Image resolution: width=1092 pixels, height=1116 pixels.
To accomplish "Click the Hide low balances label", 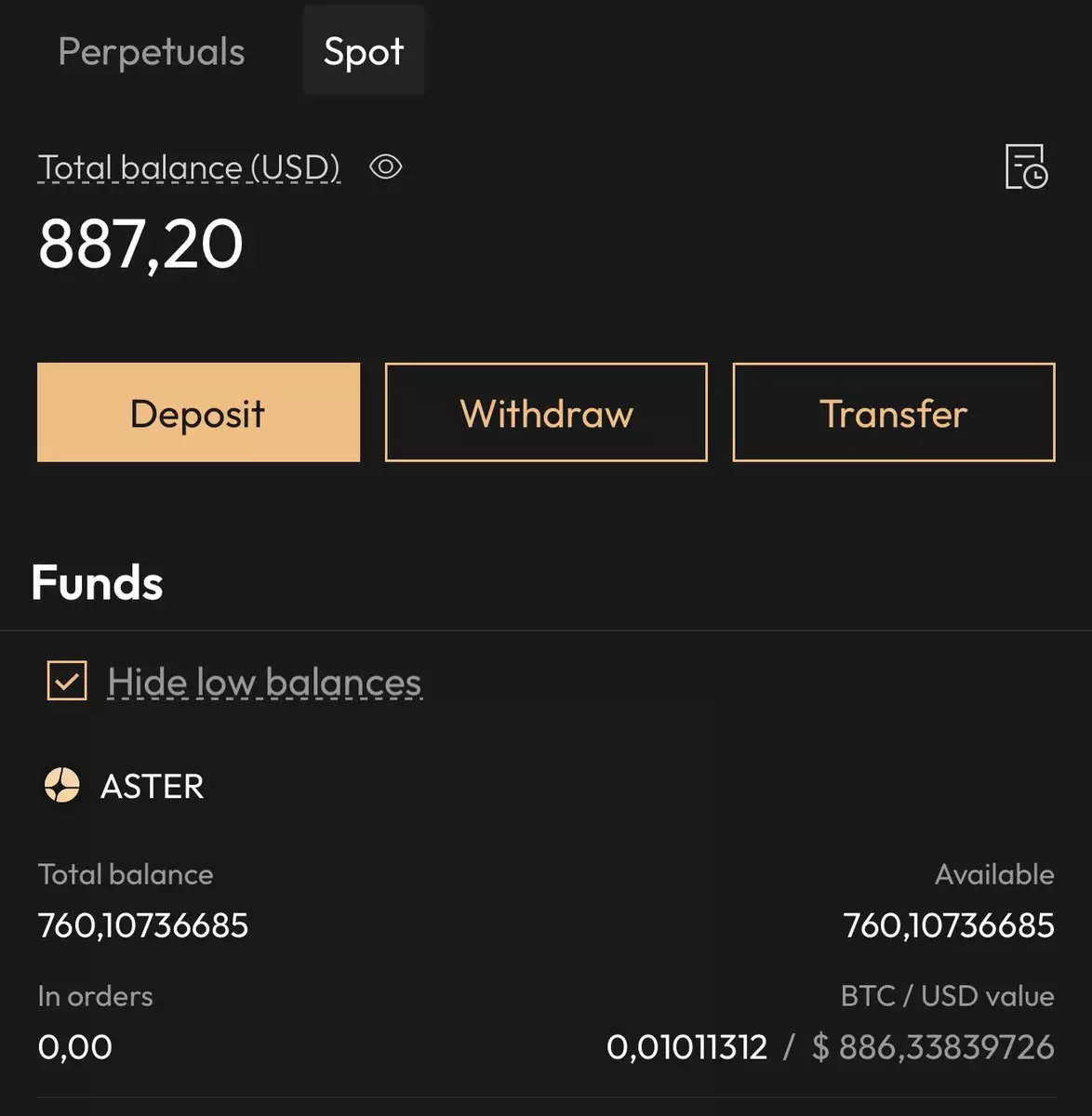I will tap(264, 683).
